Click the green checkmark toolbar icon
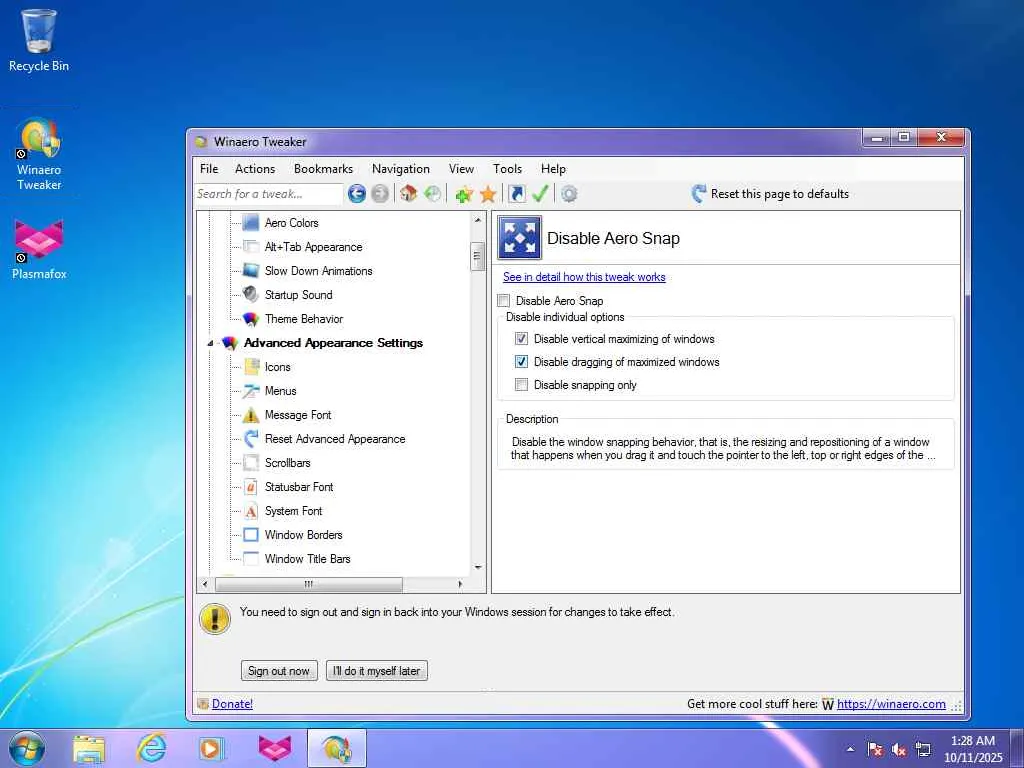Image resolution: width=1024 pixels, height=768 pixels. (x=540, y=194)
